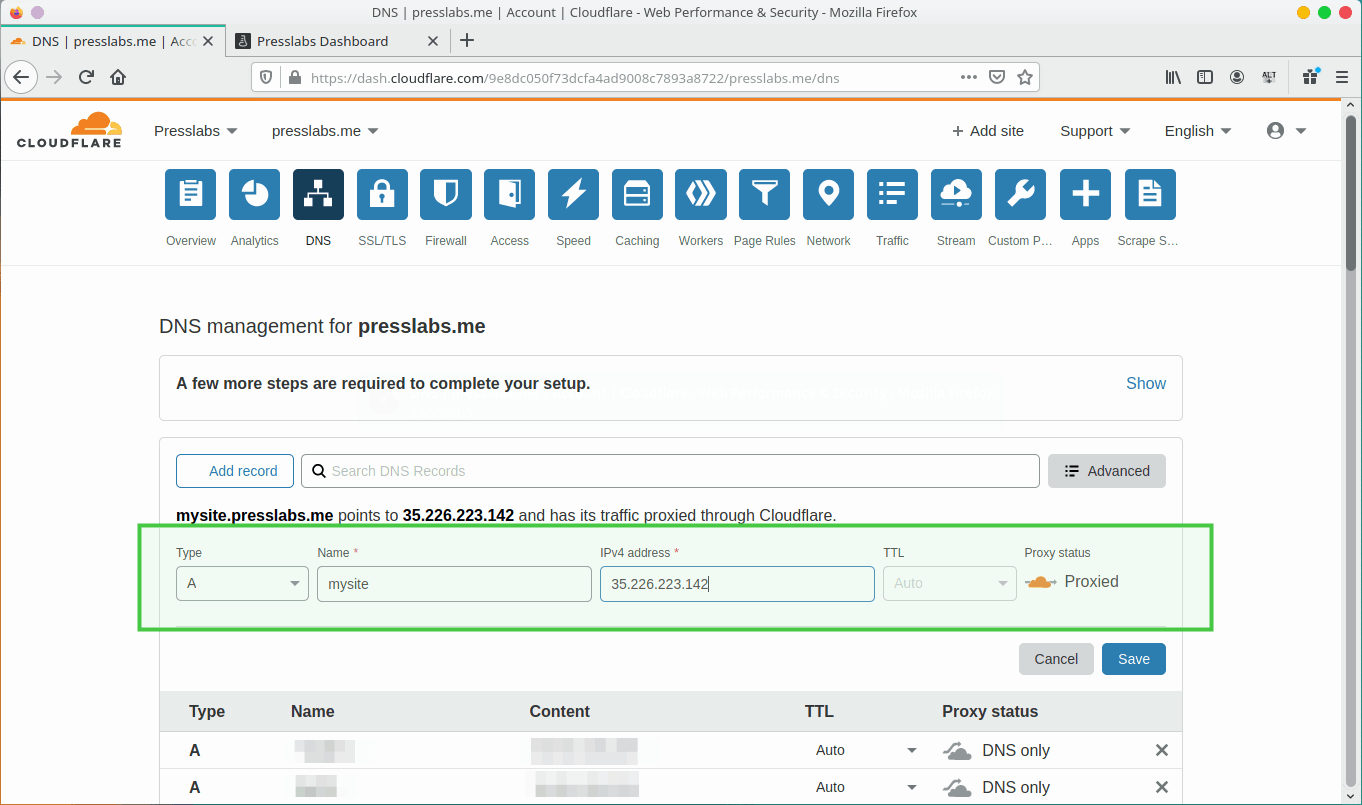Open the Access door icon
This screenshot has height=805, width=1362.
pos(510,194)
